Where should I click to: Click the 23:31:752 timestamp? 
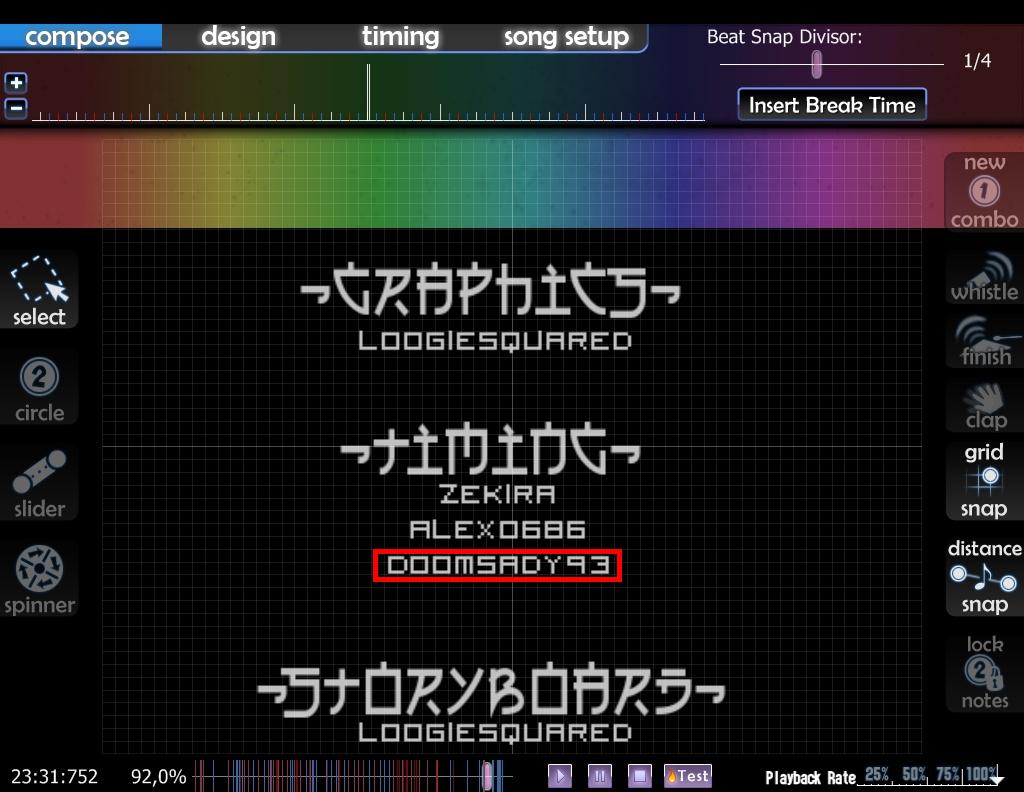coord(55,776)
